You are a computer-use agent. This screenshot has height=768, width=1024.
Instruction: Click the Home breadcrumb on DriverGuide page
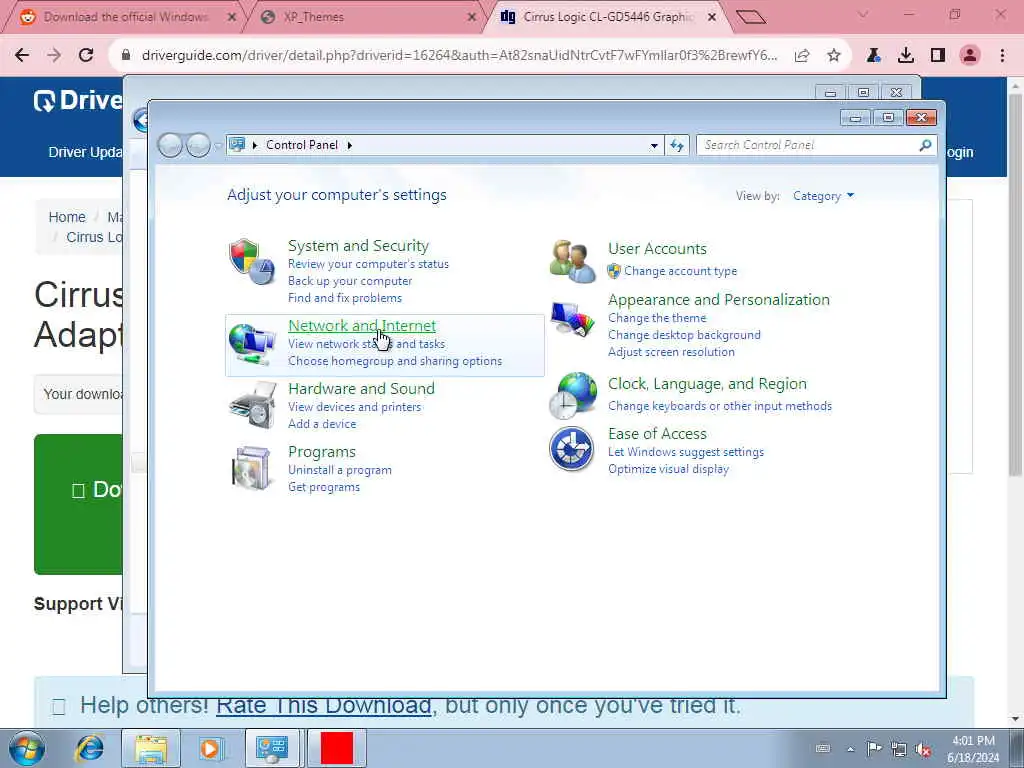point(67,217)
